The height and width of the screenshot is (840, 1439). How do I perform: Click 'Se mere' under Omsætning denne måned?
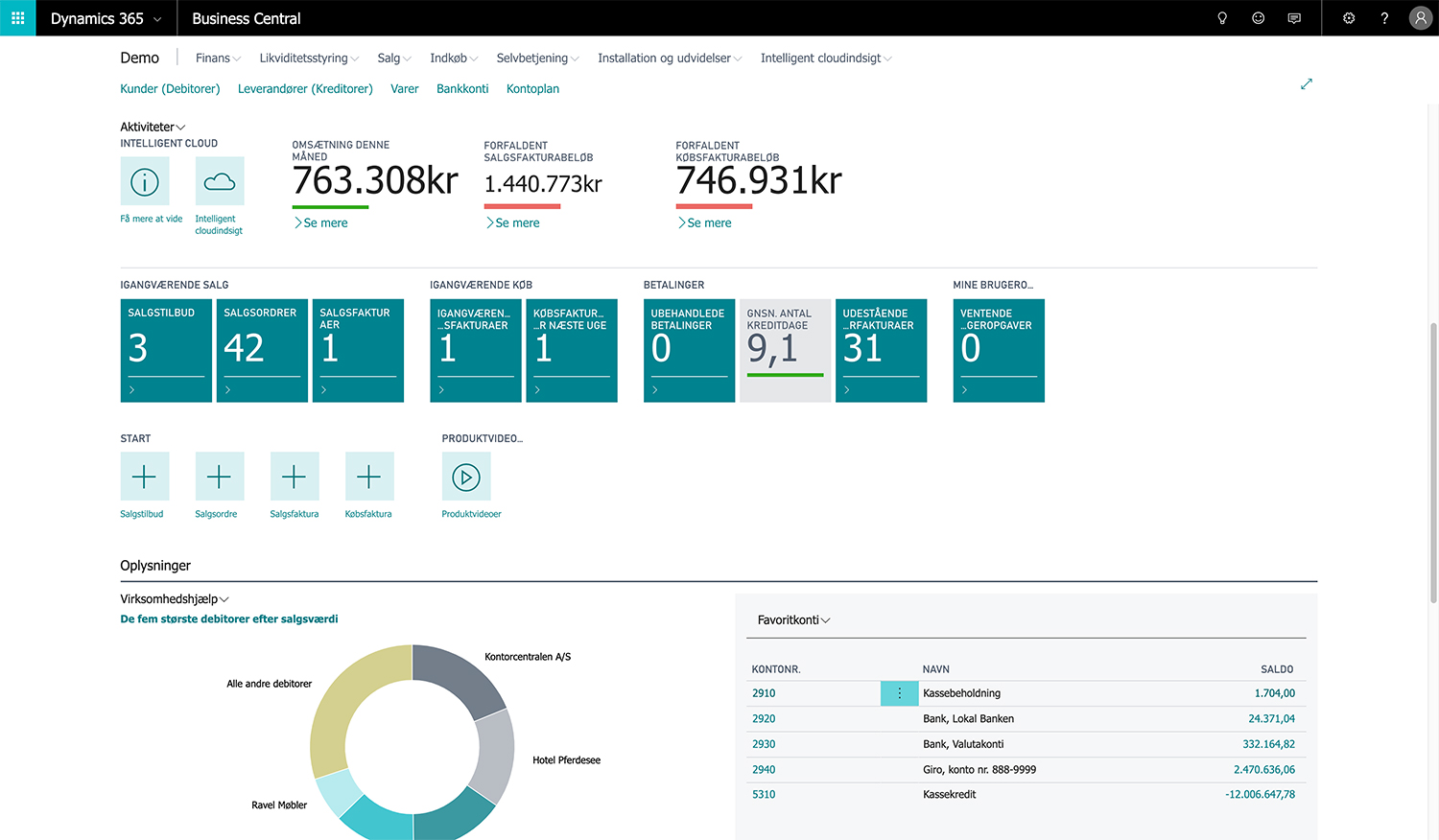321,223
